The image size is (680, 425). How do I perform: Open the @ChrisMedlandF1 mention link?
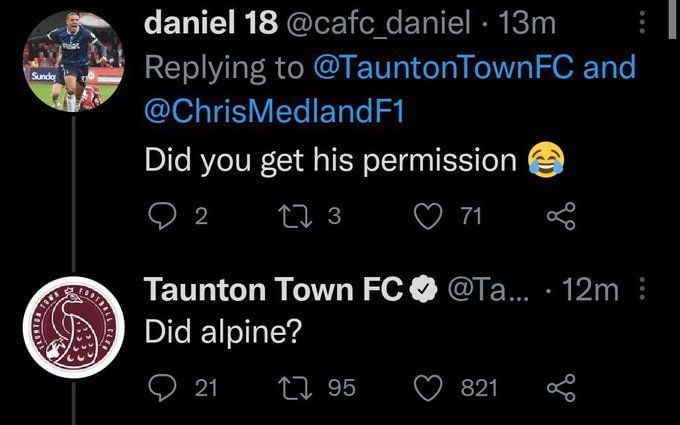point(274,112)
